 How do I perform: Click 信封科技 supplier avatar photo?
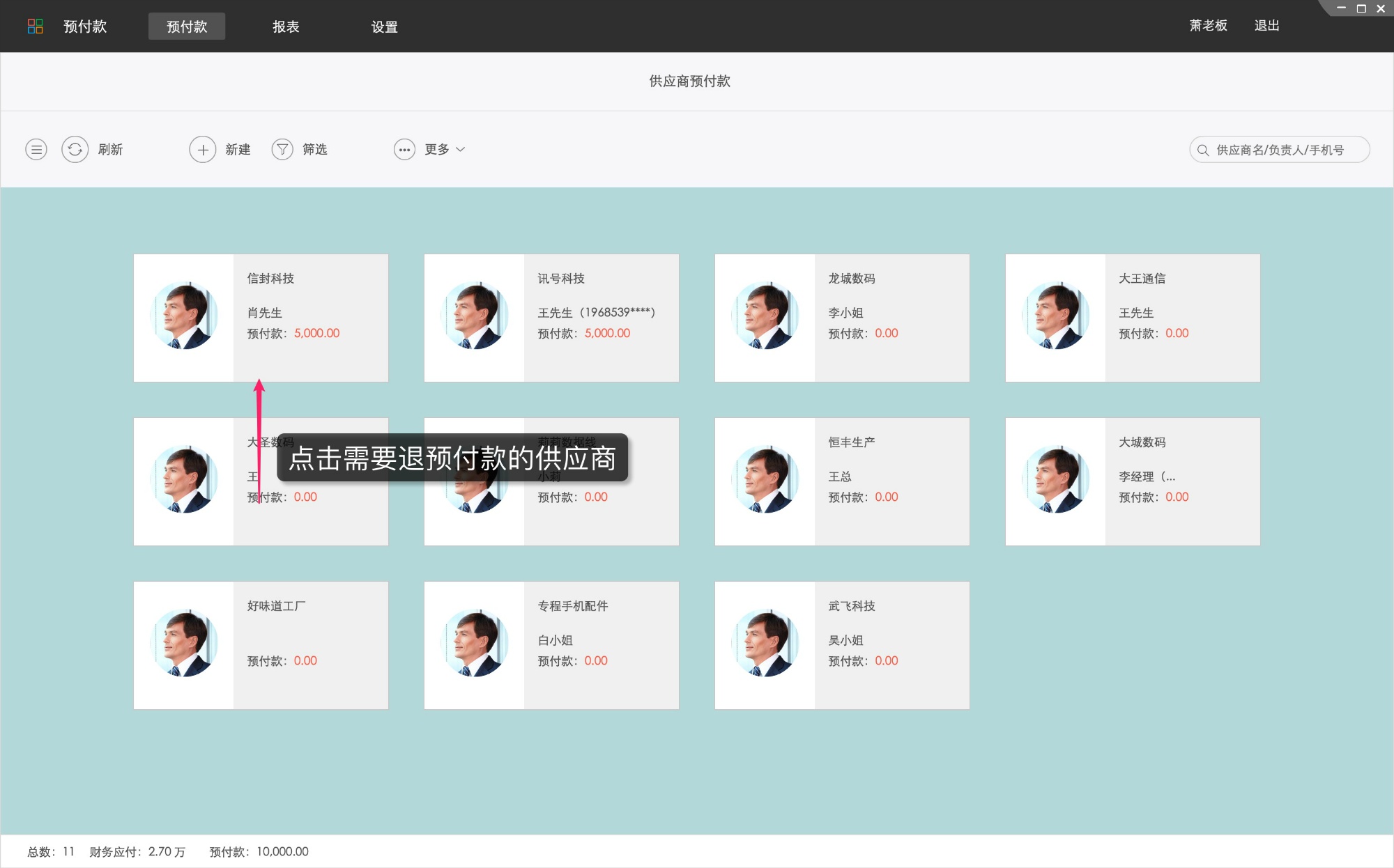(183, 317)
